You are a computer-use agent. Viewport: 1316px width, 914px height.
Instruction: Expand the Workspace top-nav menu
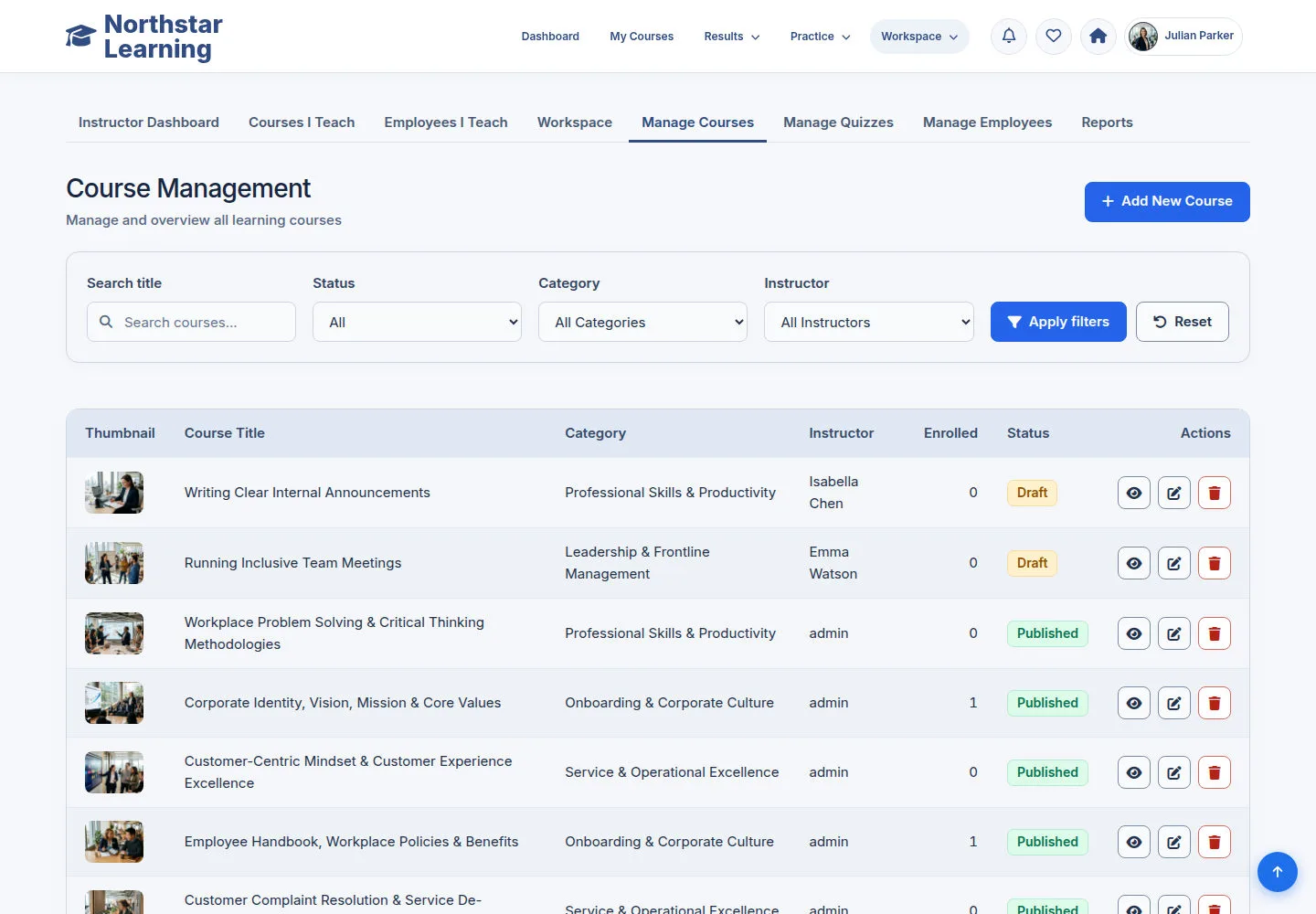919,37
